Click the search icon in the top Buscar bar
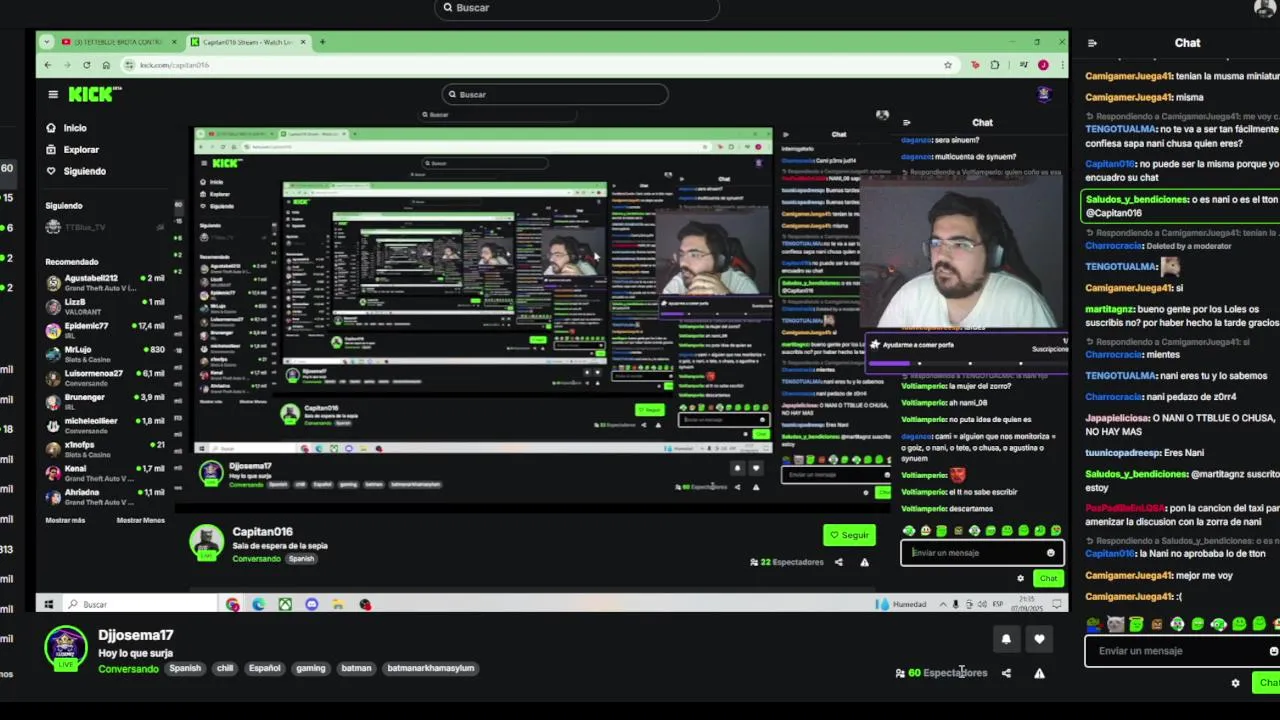This screenshot has height=720, width=1280. [447, 8]
